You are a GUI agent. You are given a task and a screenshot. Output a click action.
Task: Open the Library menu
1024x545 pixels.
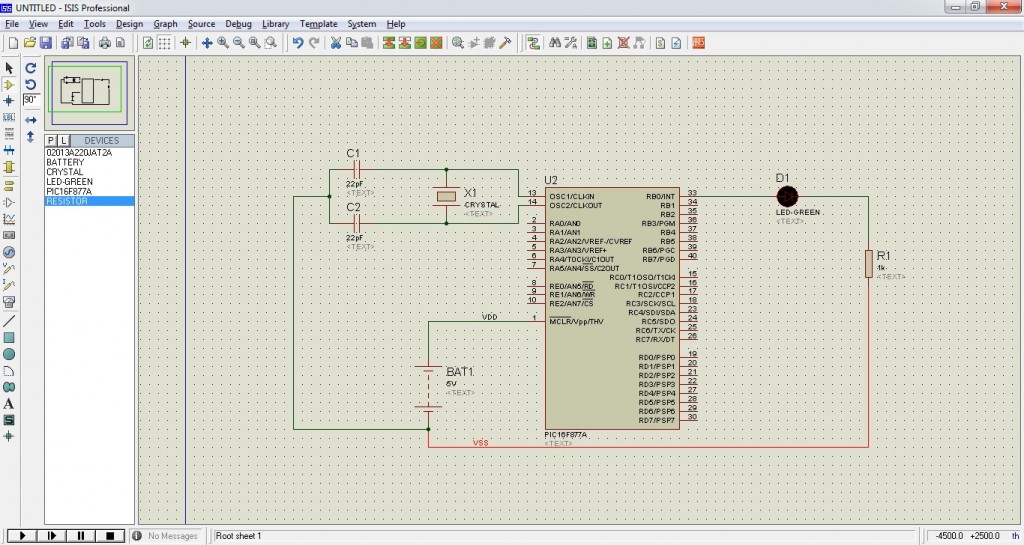pos(275,23)
